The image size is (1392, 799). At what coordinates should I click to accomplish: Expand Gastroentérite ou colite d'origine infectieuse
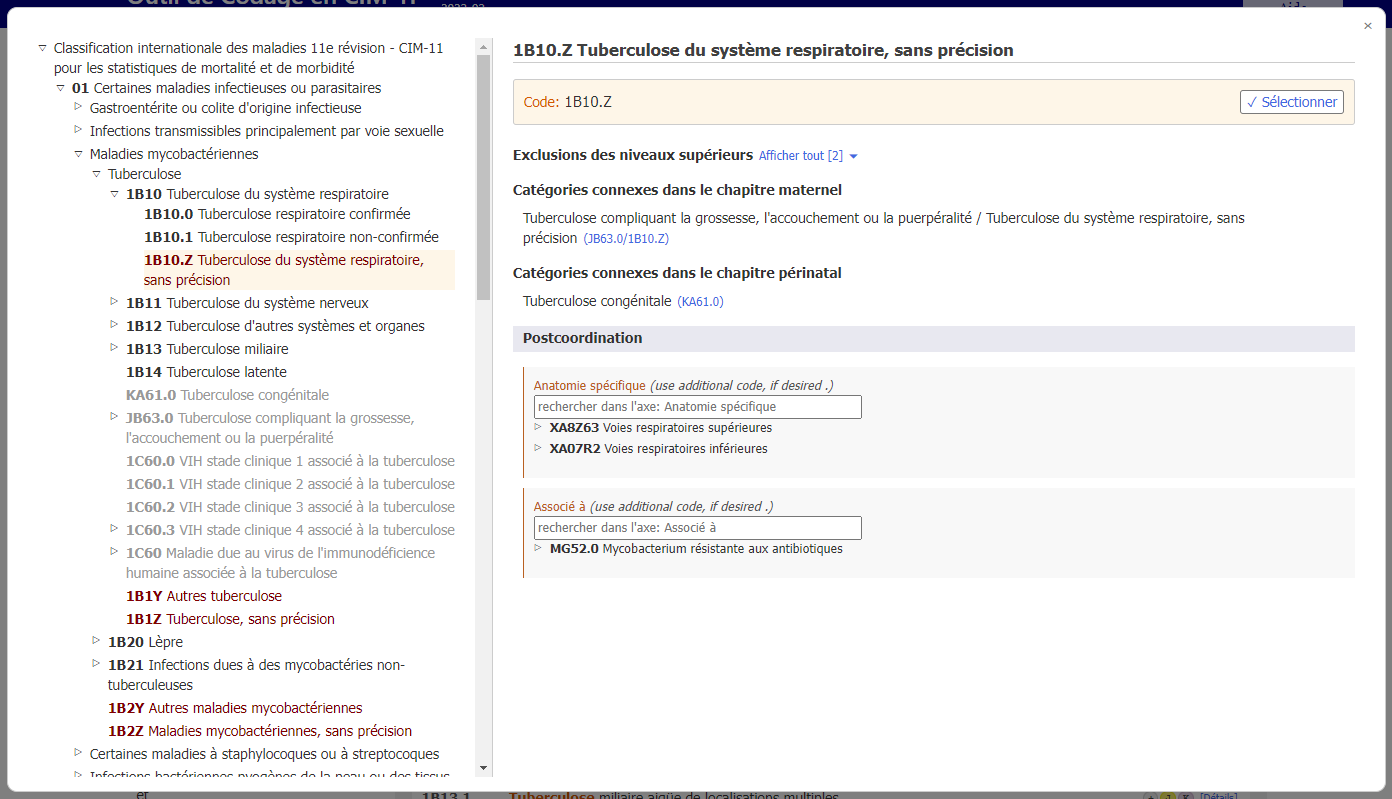click(78, 105)
